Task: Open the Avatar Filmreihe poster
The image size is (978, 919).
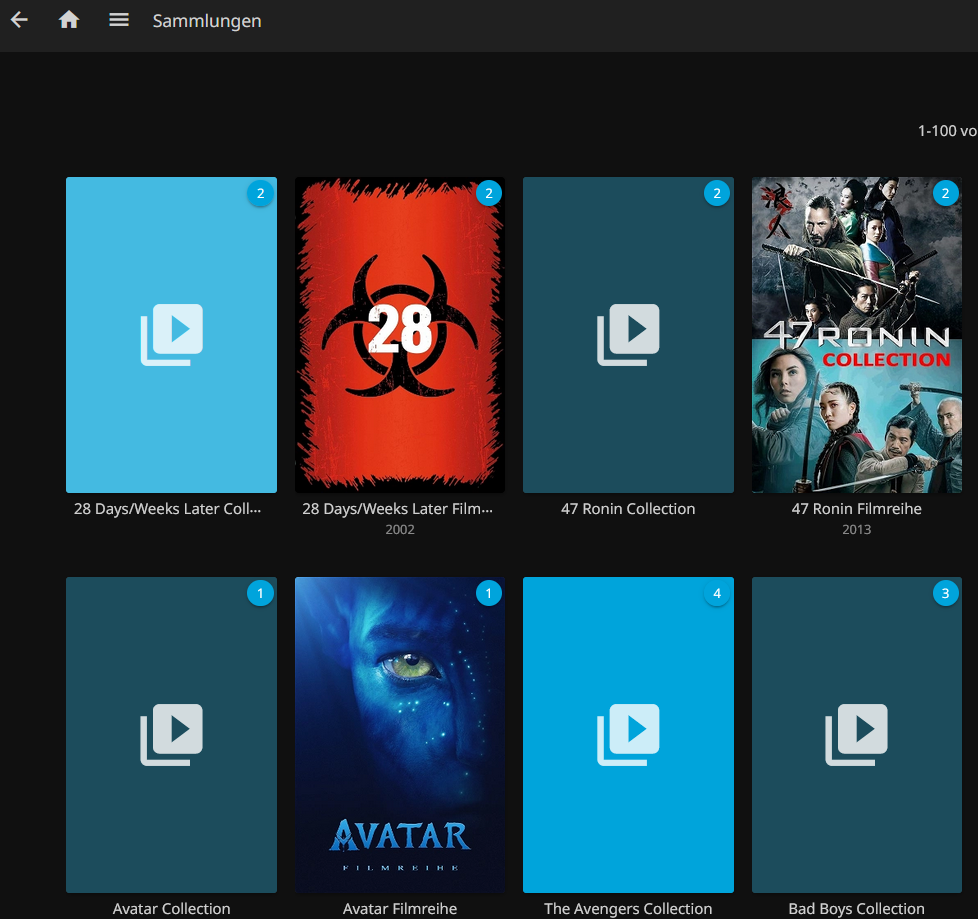Action: tap(400, 734)
